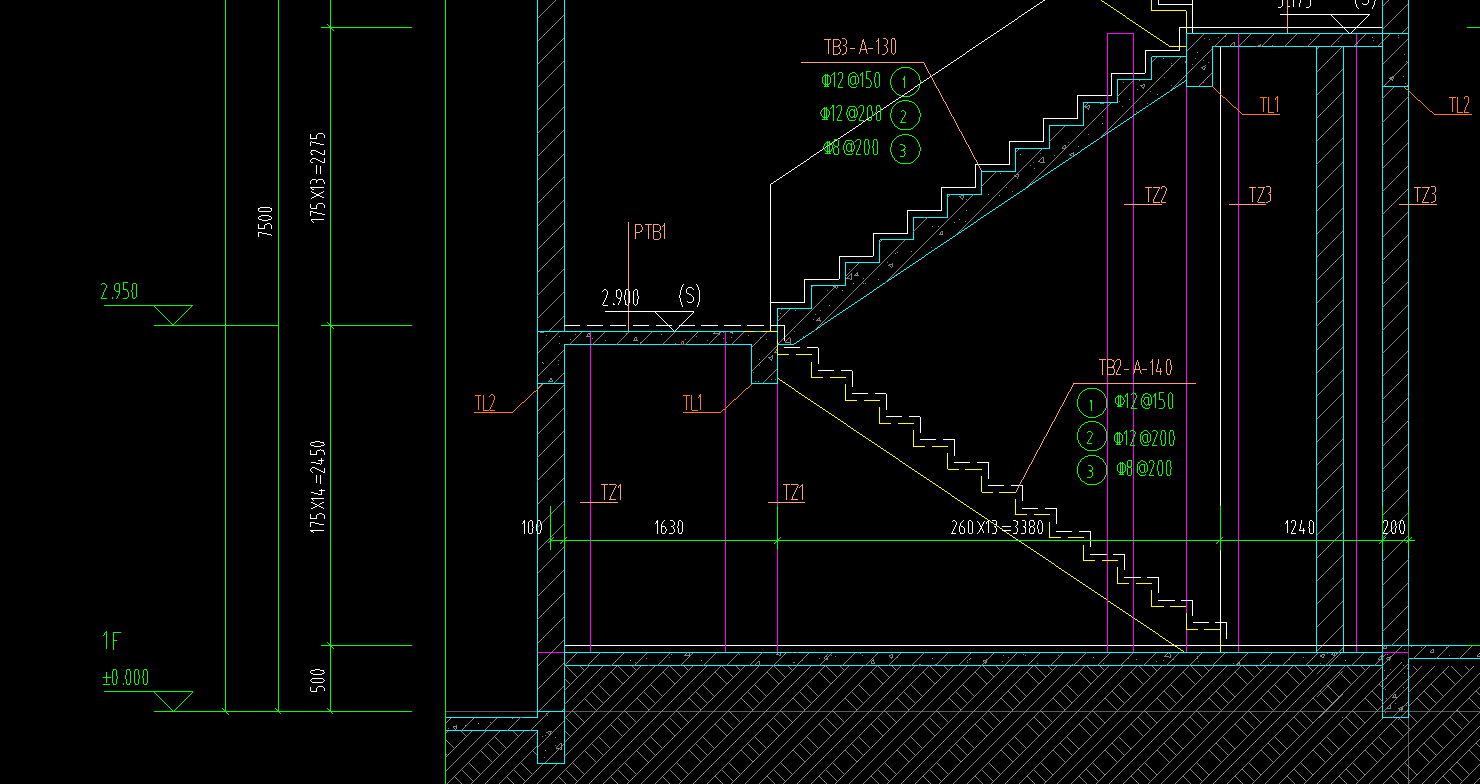Image resolution: width=1480 pixels, height=784 pixels.
Task: Select the 2.950 floor elevation text
Action: pos(119,292)
